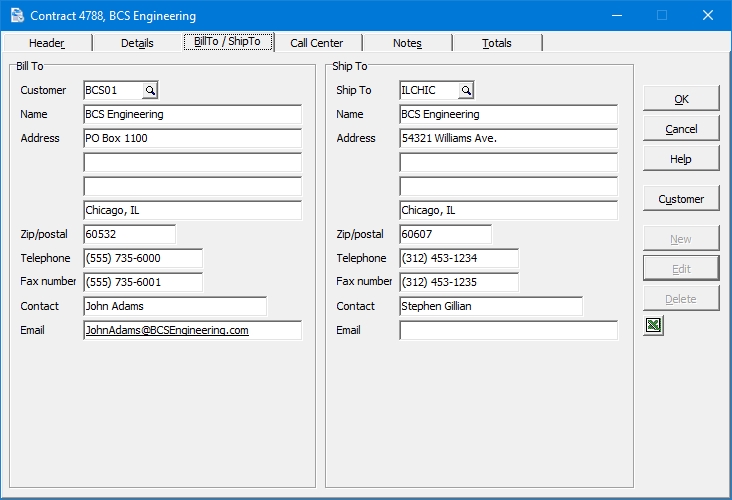The image size is (732, 500).
Task: Go to the Call Center tab
Action: click(x=317, y=43)
